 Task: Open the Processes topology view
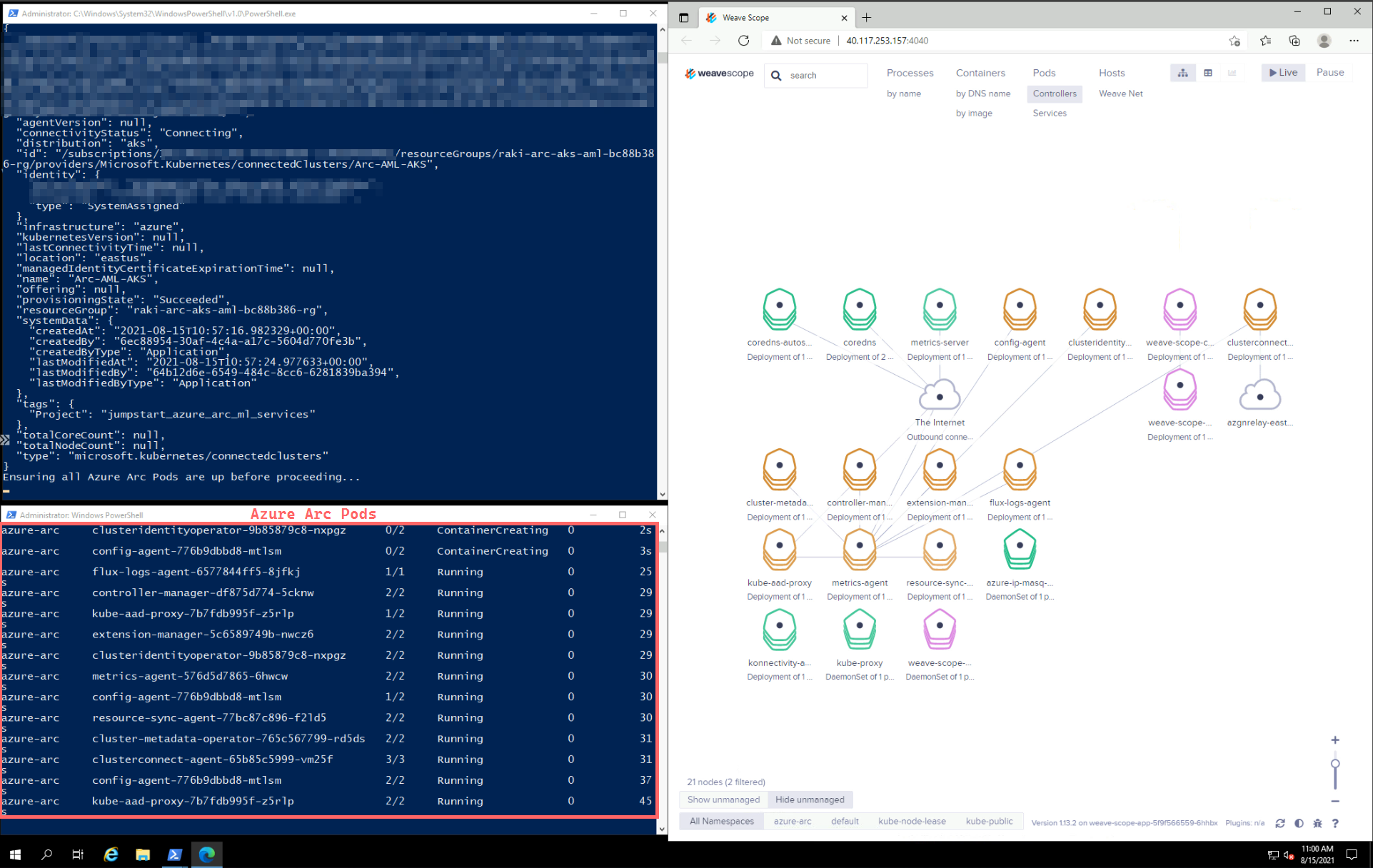(910, 73)
